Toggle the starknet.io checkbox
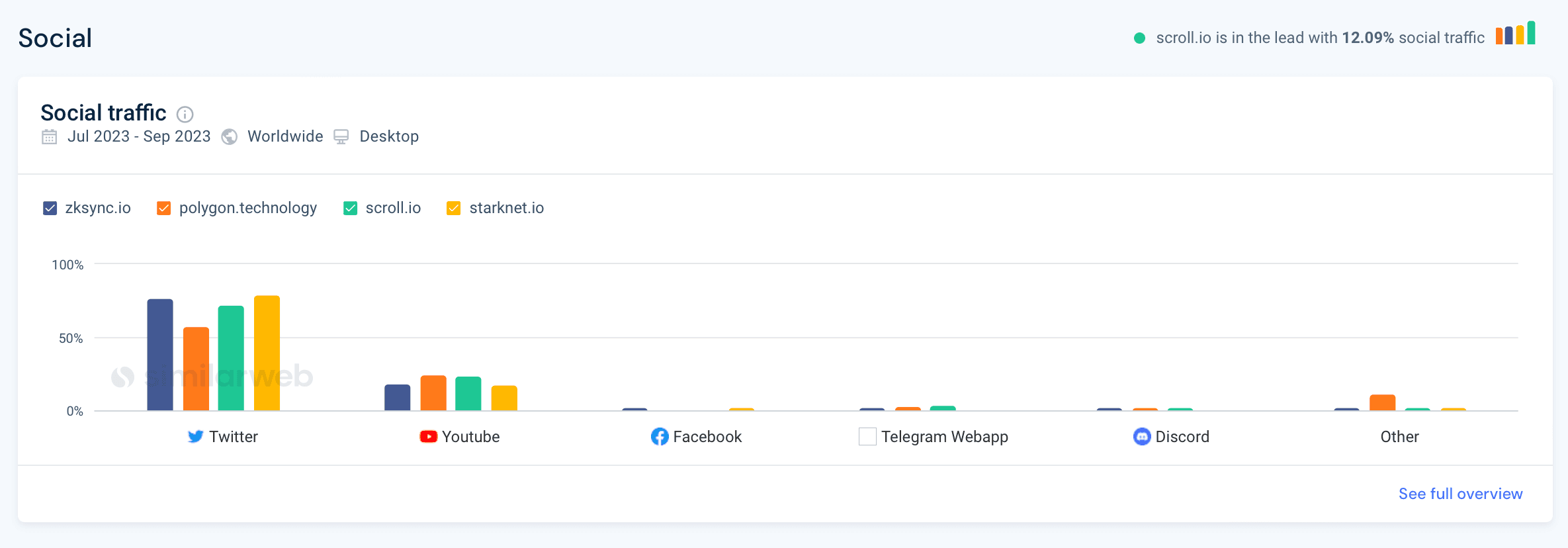This screenshot has width=1568, height=548. click(x=454, y=208)
